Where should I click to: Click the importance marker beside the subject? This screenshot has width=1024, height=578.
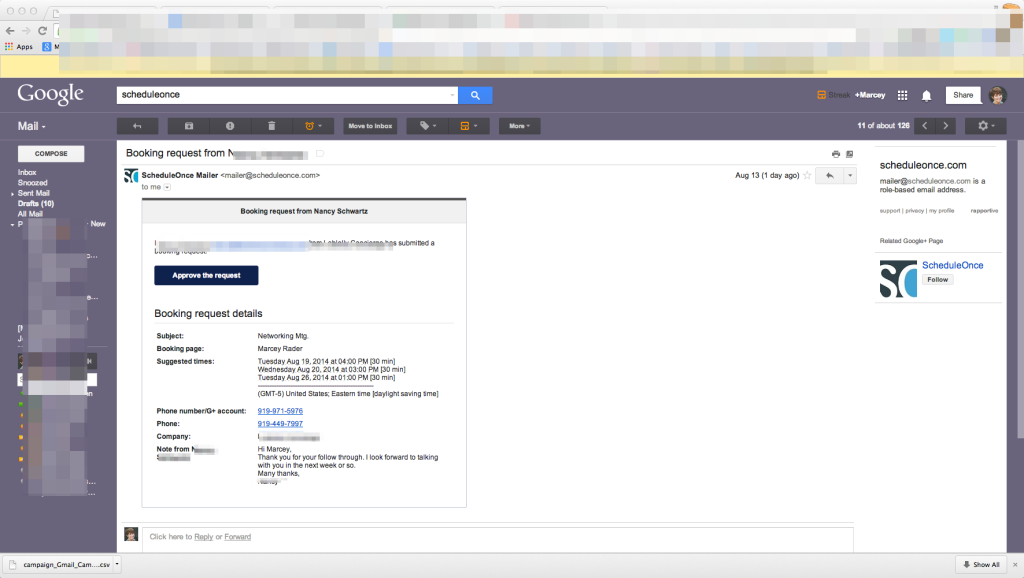point(320,154)
